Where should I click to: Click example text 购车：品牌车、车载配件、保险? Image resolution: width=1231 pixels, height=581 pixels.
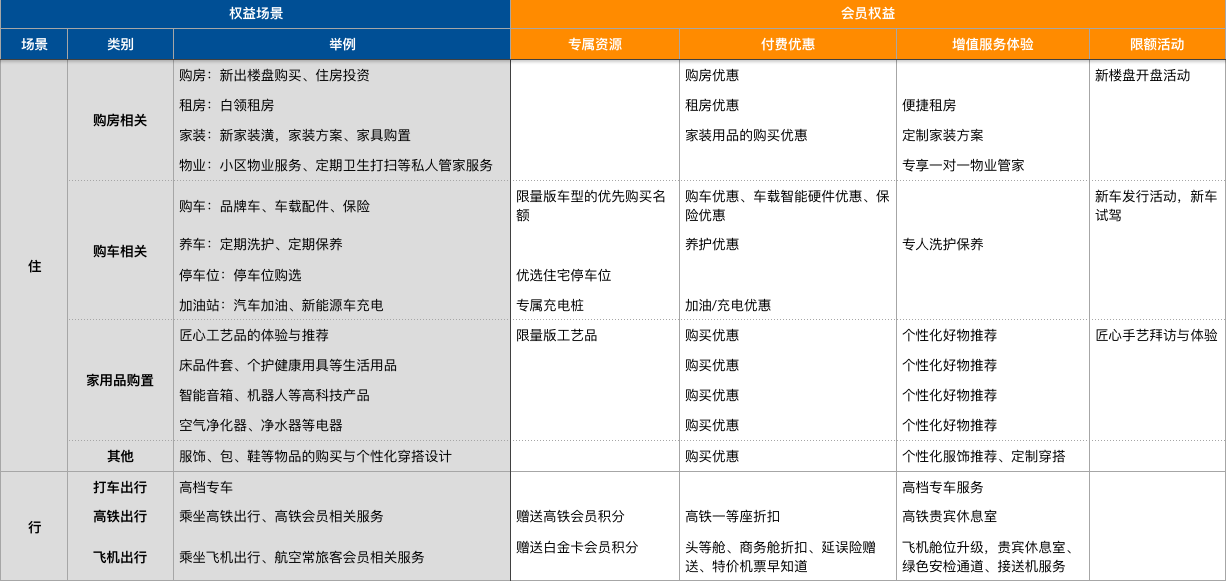tap(274, 206)
